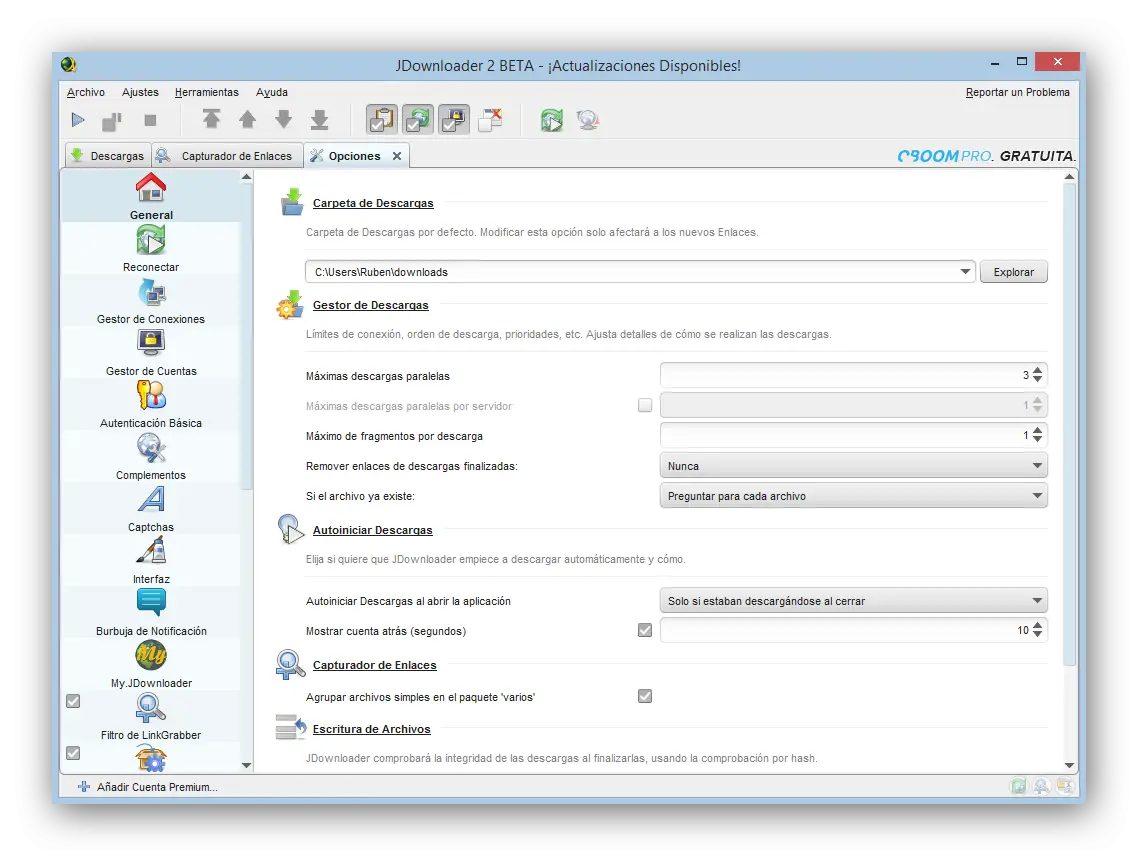This screenshot has height=856, width=1138.
Task: Open General settings in sidebar
Action: (151, 196)
